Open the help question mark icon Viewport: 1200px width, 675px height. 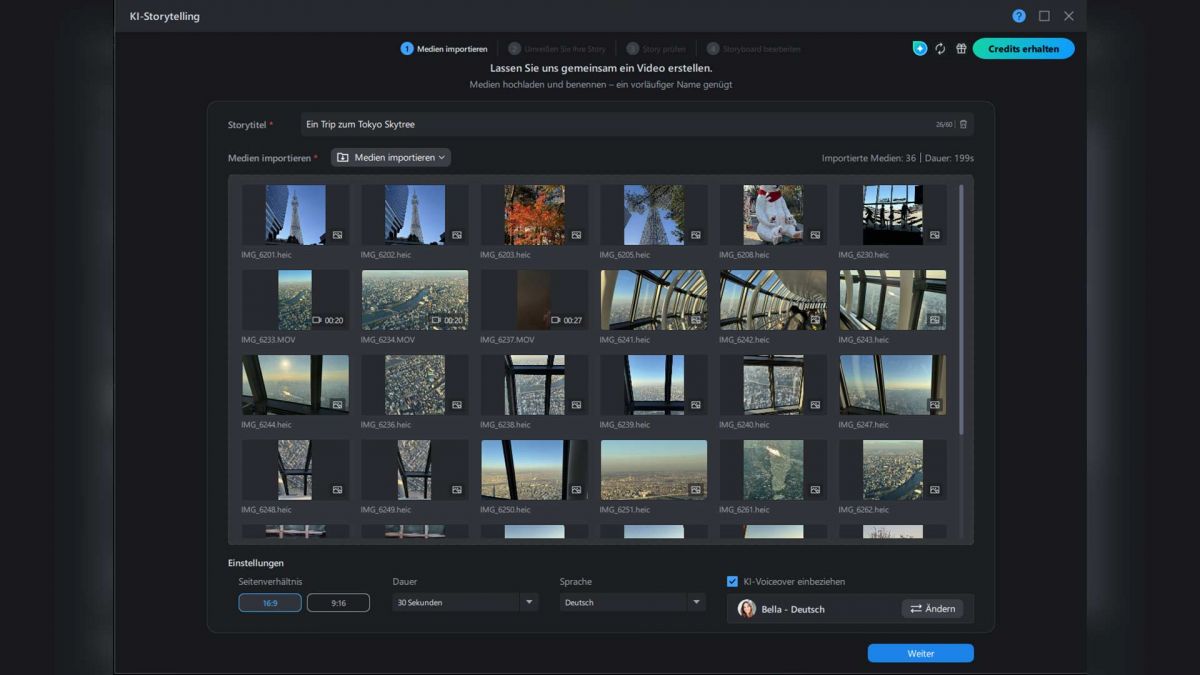(1019, 16)
